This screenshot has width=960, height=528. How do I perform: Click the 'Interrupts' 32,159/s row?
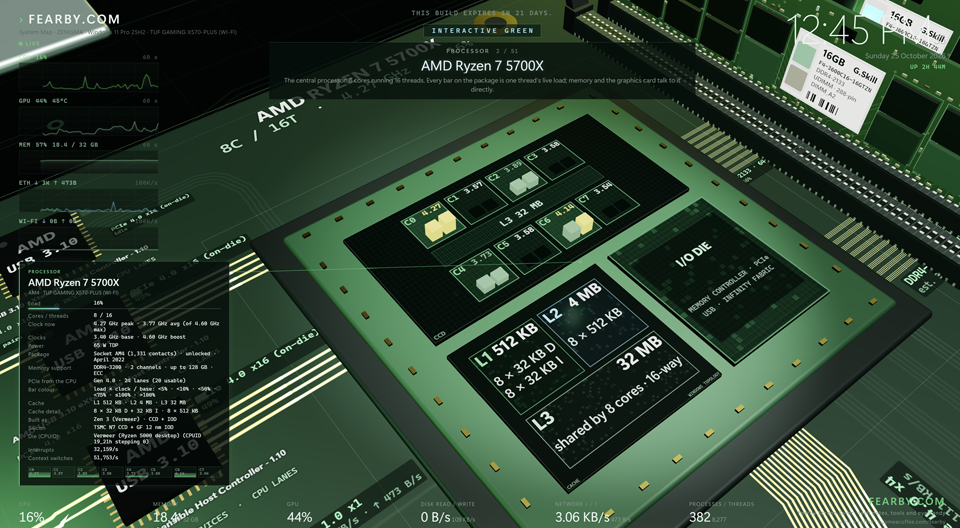[x=125, y=450]
